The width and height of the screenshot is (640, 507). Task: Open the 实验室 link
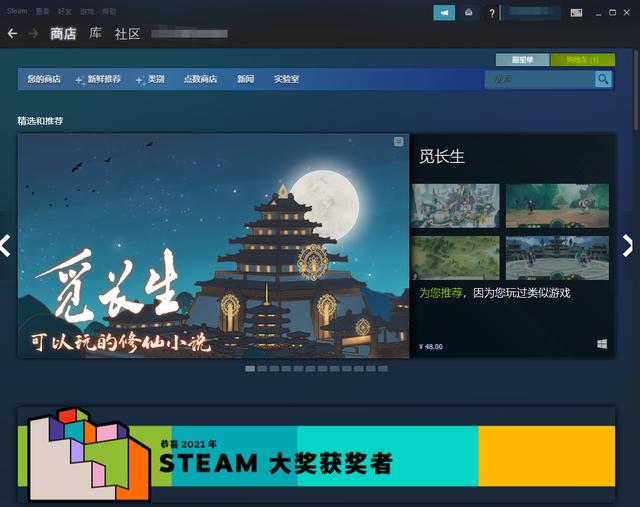(x=286, y=79)
